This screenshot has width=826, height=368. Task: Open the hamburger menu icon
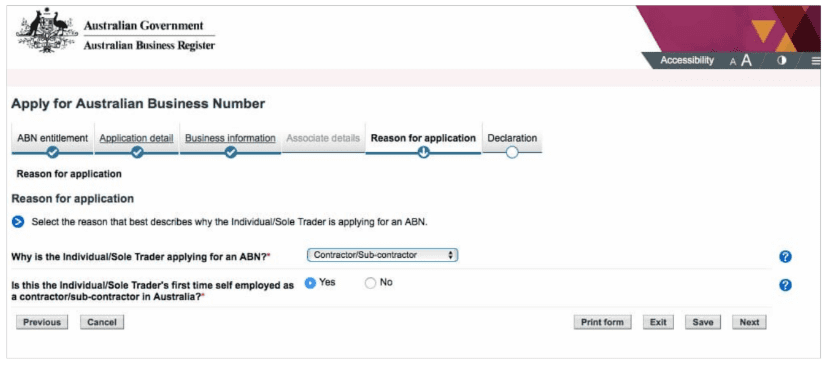815,61
